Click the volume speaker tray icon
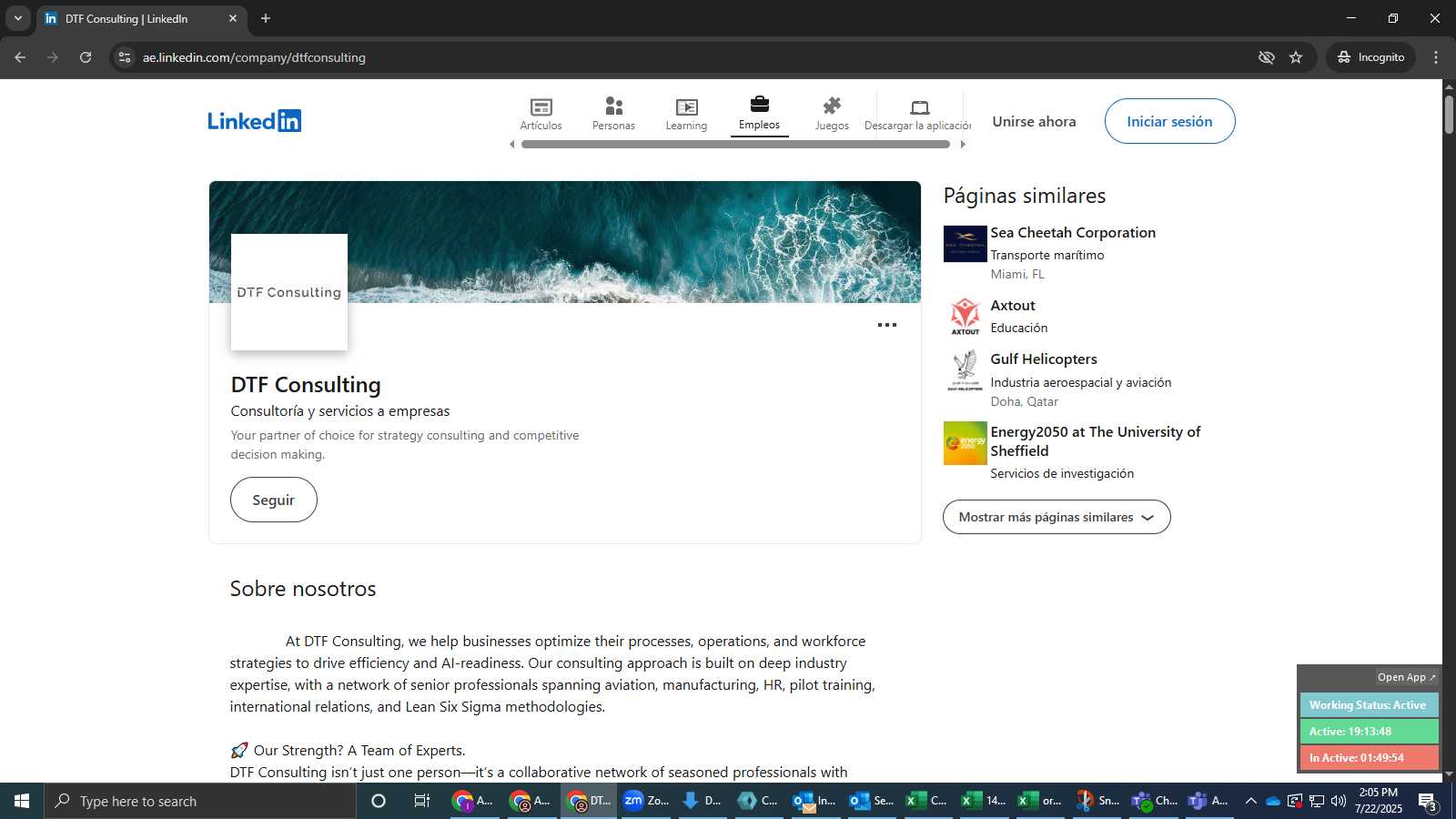1456x819 pixels. click(1339, 801)
